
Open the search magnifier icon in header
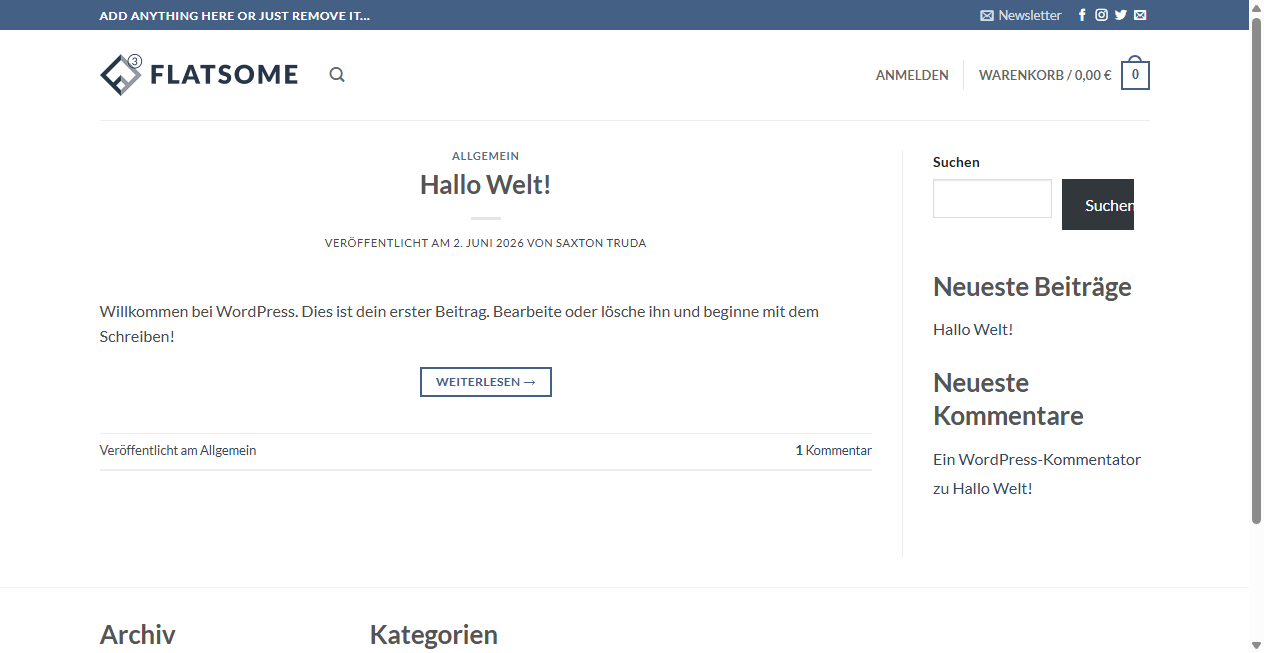[337, 75]
